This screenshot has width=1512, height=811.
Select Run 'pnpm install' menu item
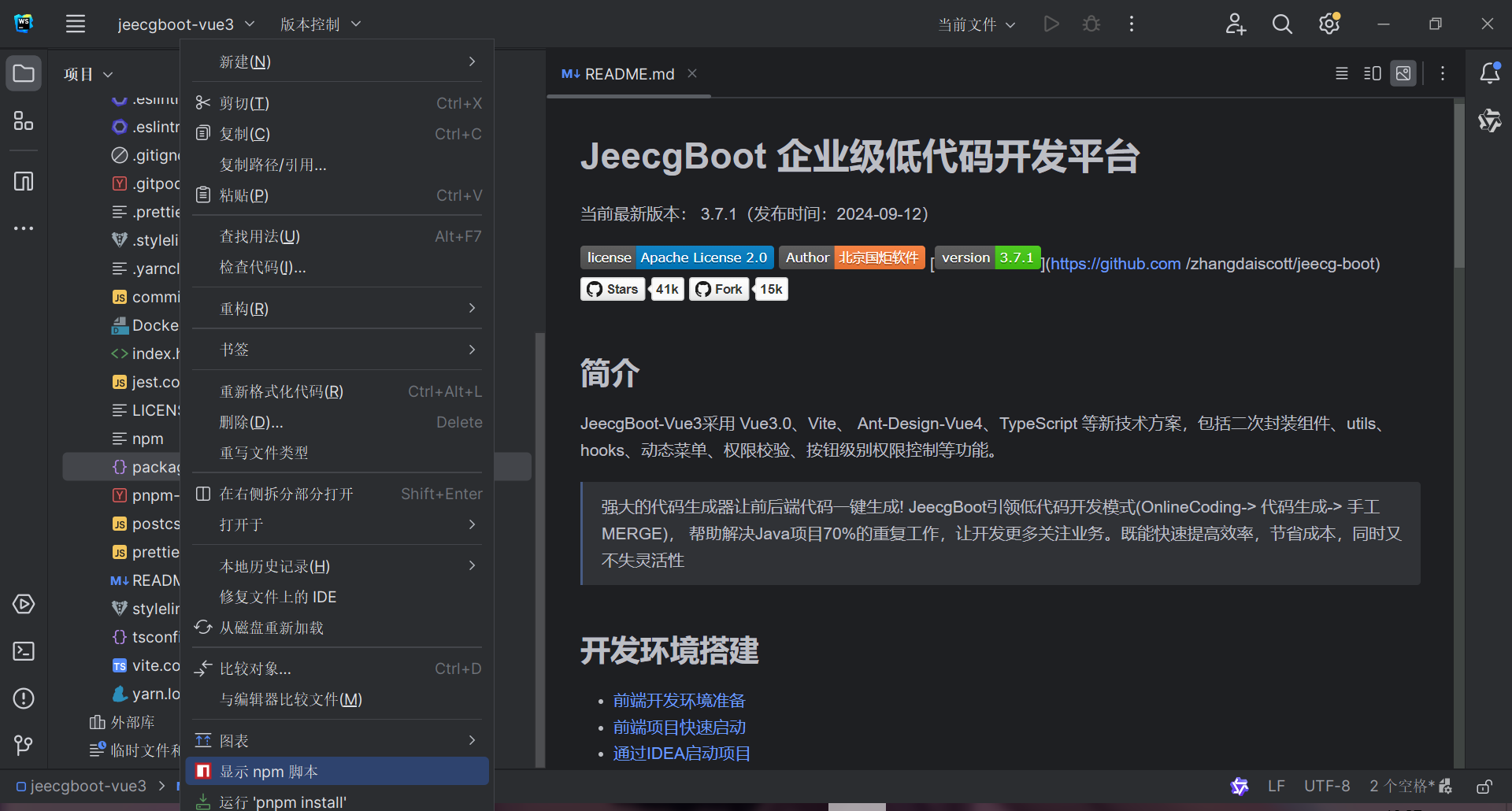click(x=337, y=801)
